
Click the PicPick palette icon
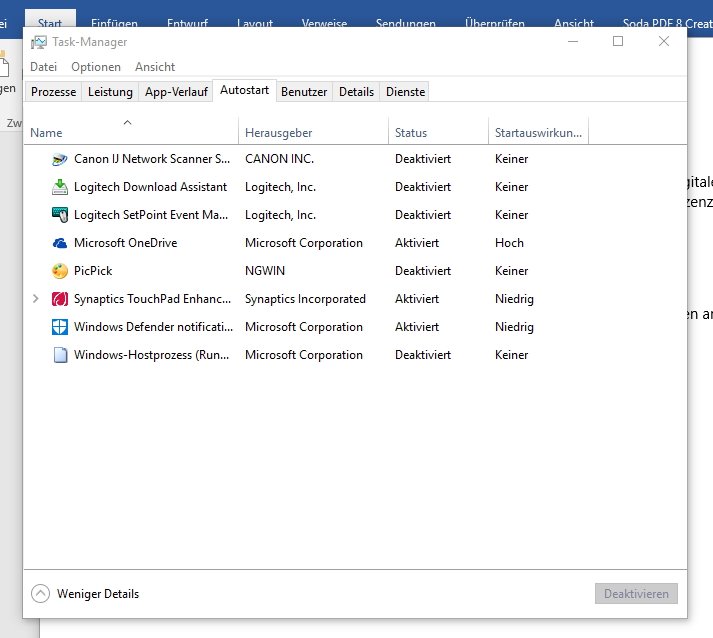point(60,271)
